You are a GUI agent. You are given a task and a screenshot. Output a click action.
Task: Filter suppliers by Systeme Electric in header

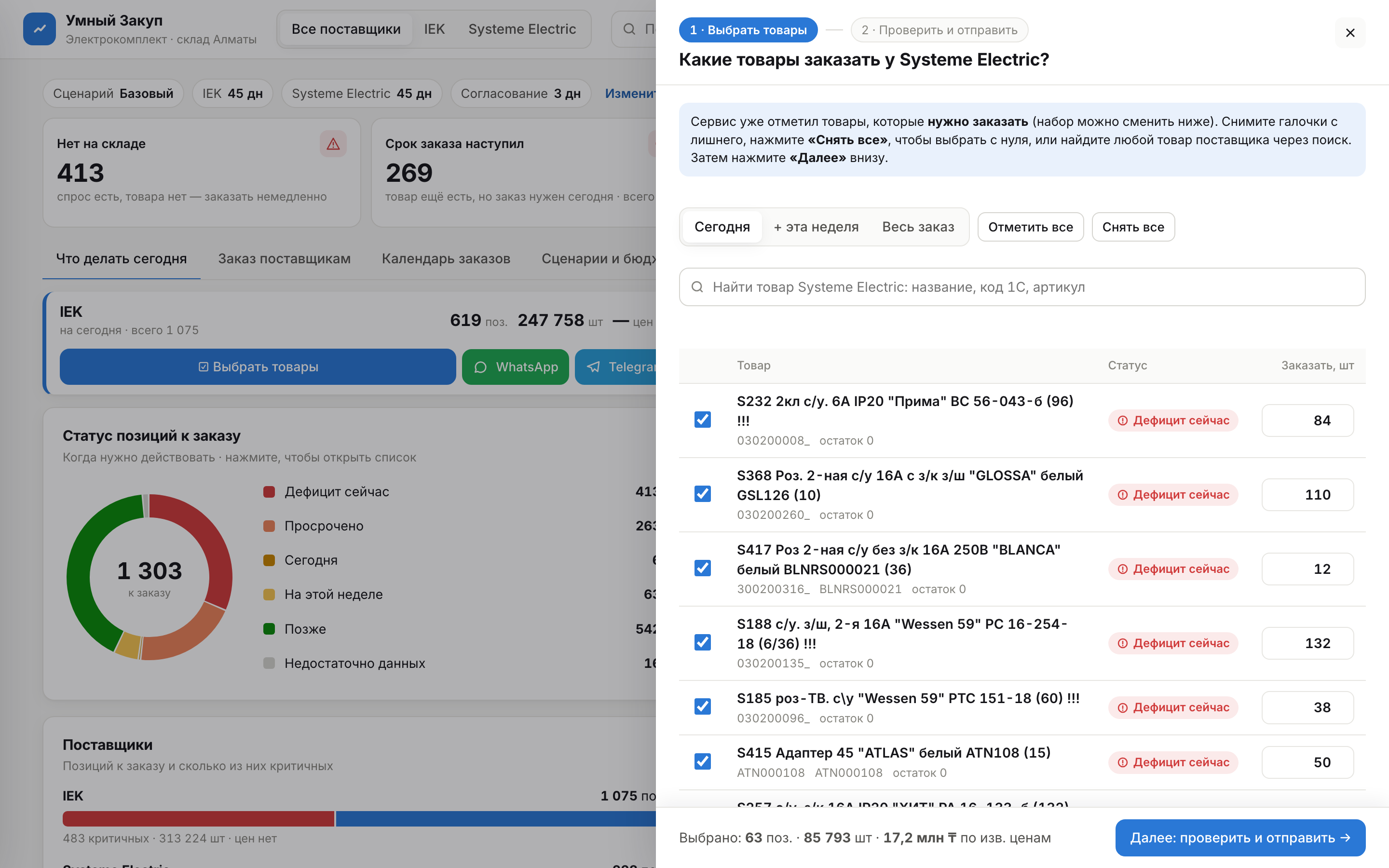coord(522,29)
